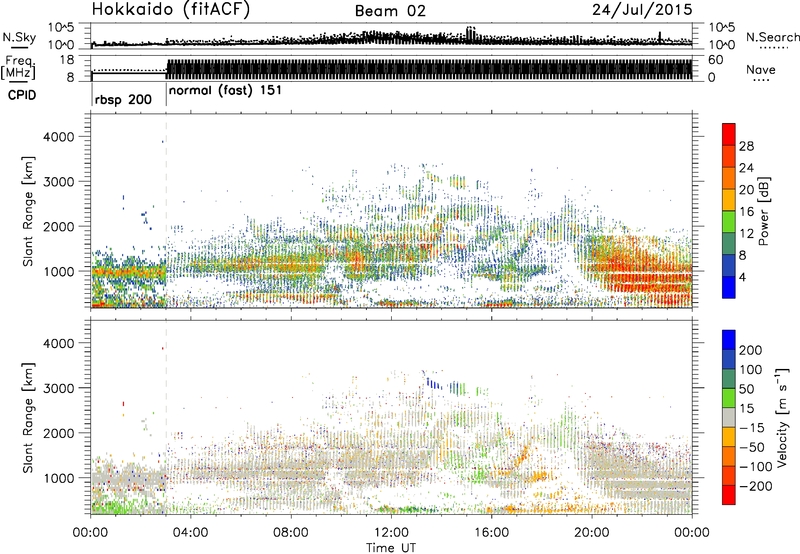
Task: Pick the bright blue segment below 4 dB
Action: (729, 288)
